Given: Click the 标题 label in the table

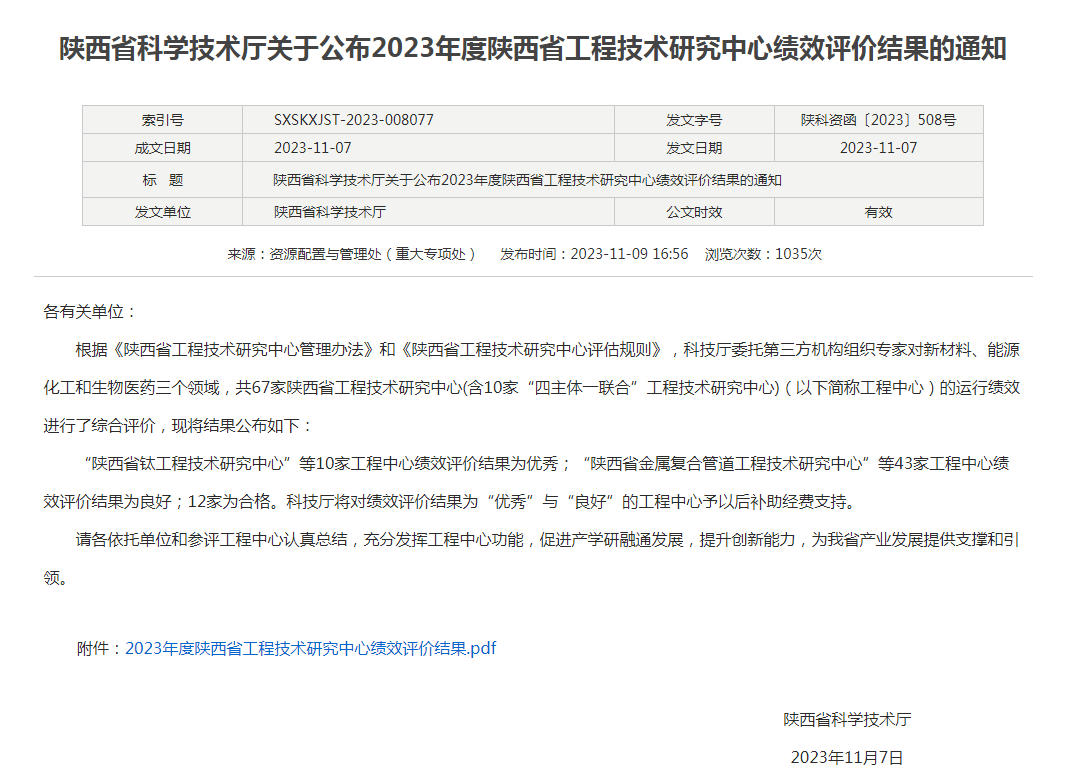Looking at the screenshot, I should click(162, 180).
